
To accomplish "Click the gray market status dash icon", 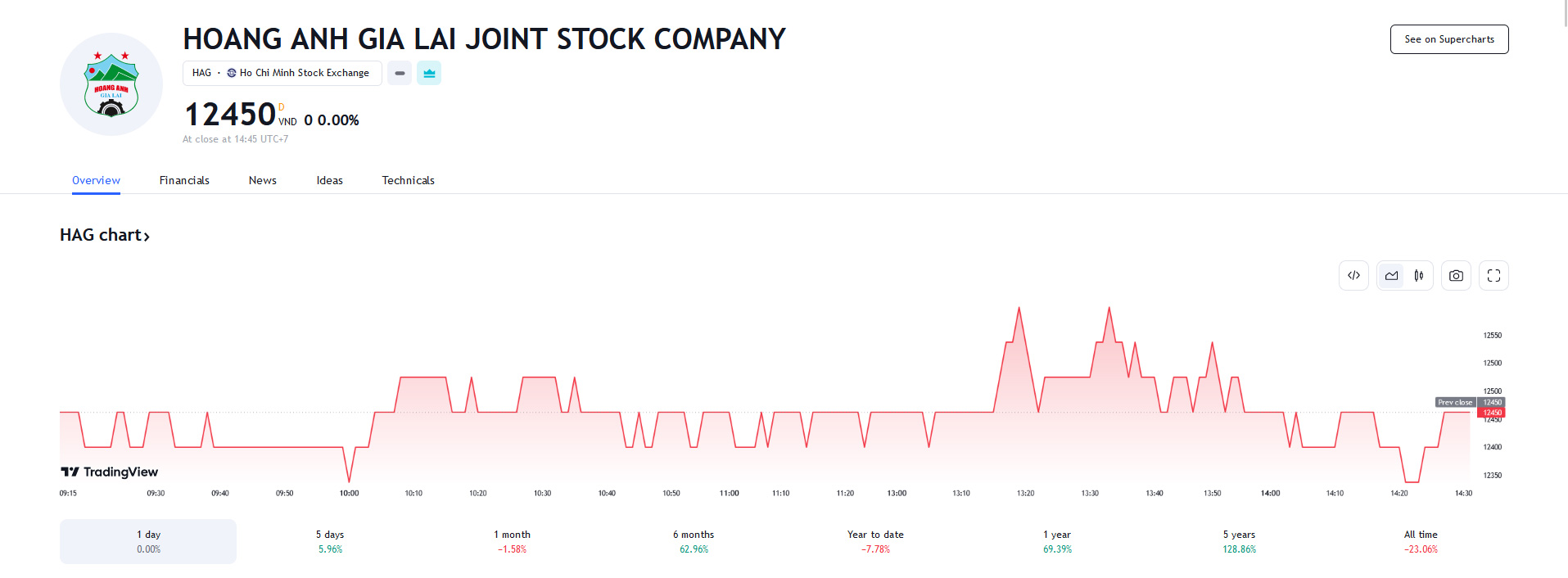I will click(400, 73).
